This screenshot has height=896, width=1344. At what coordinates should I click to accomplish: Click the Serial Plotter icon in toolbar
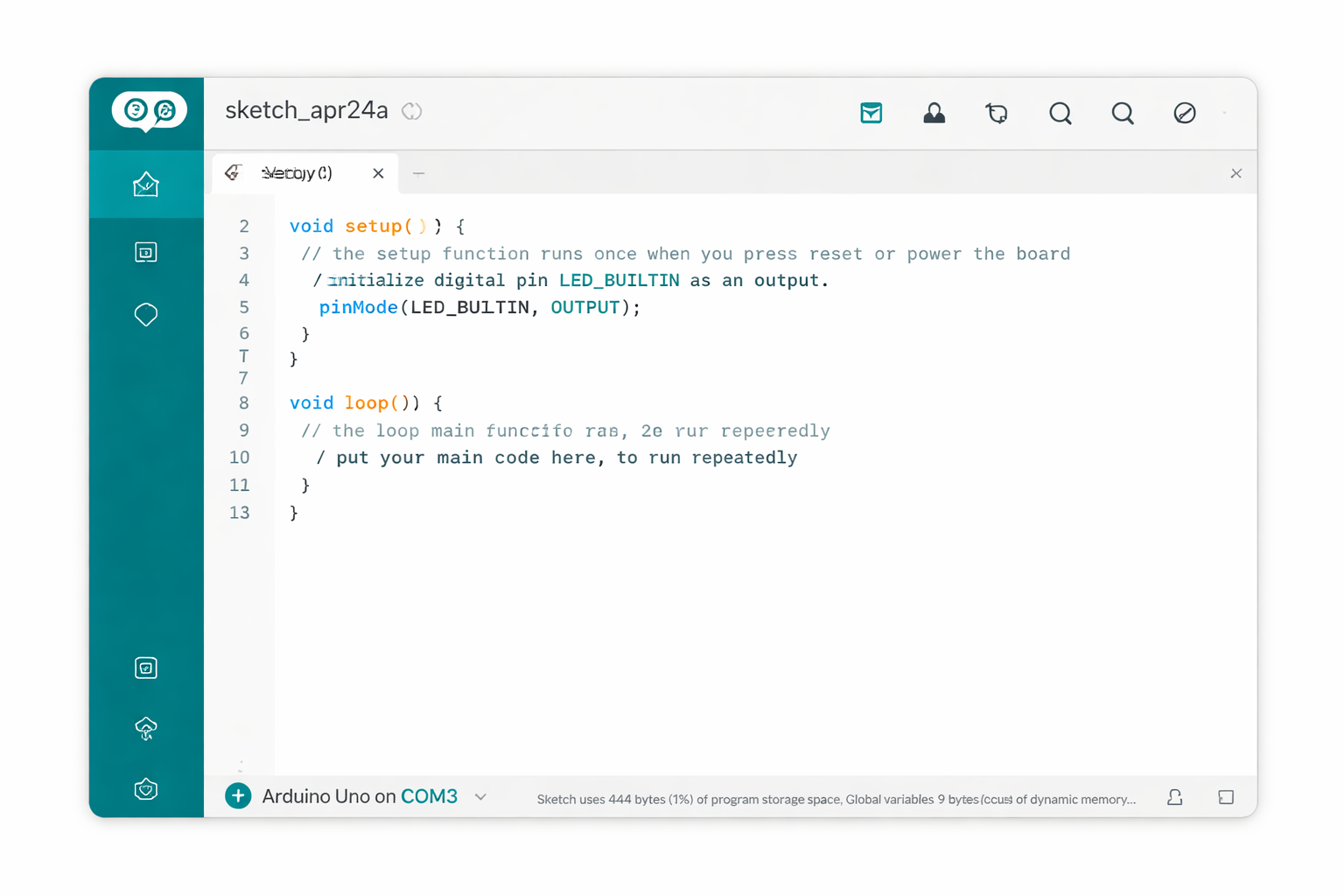click(x=997, y=113)
